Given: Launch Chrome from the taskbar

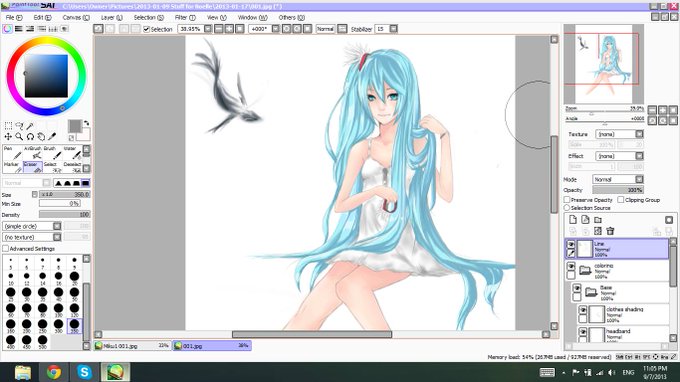Looking at the screenshot, I should 54,372.
